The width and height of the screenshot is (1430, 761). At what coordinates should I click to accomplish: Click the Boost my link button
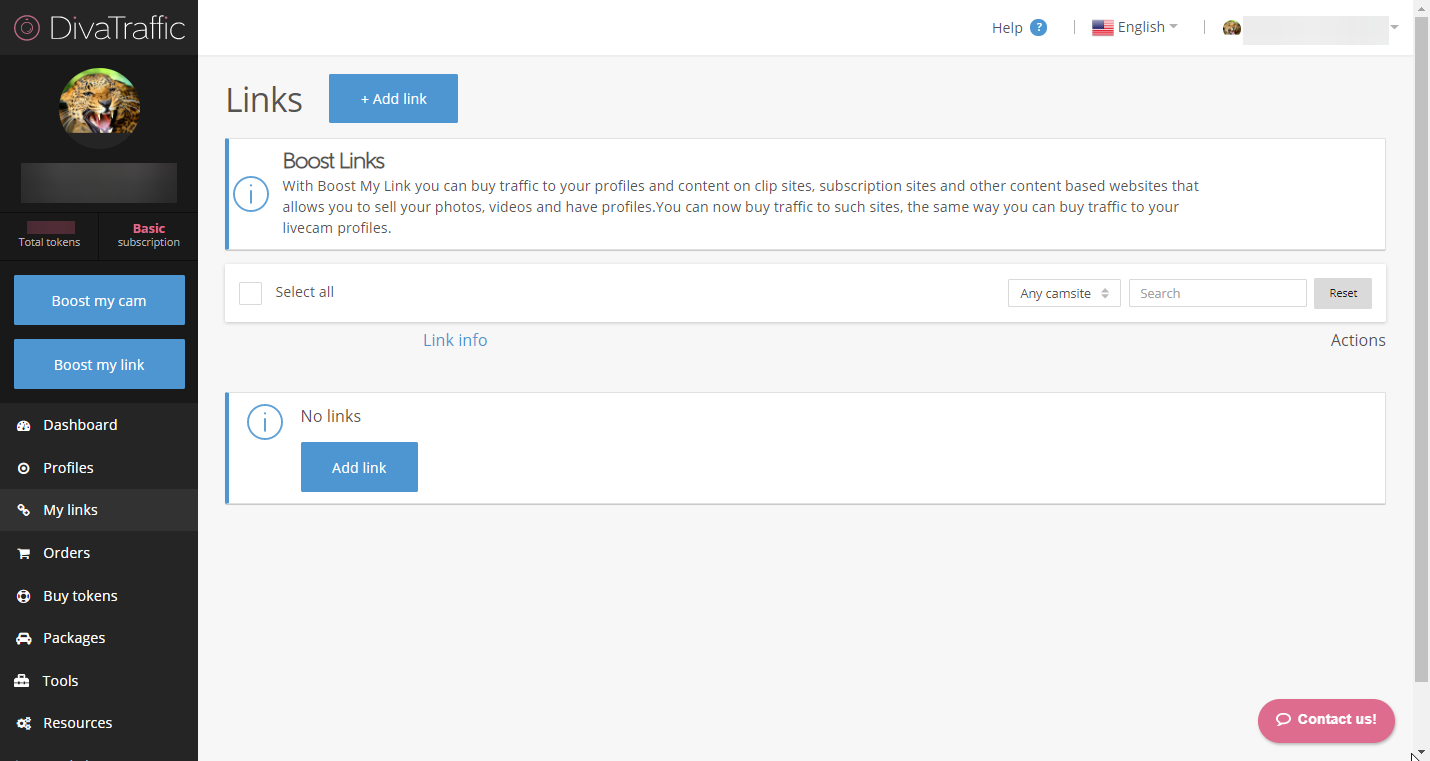pyautogui.click(x=99, y=364)
